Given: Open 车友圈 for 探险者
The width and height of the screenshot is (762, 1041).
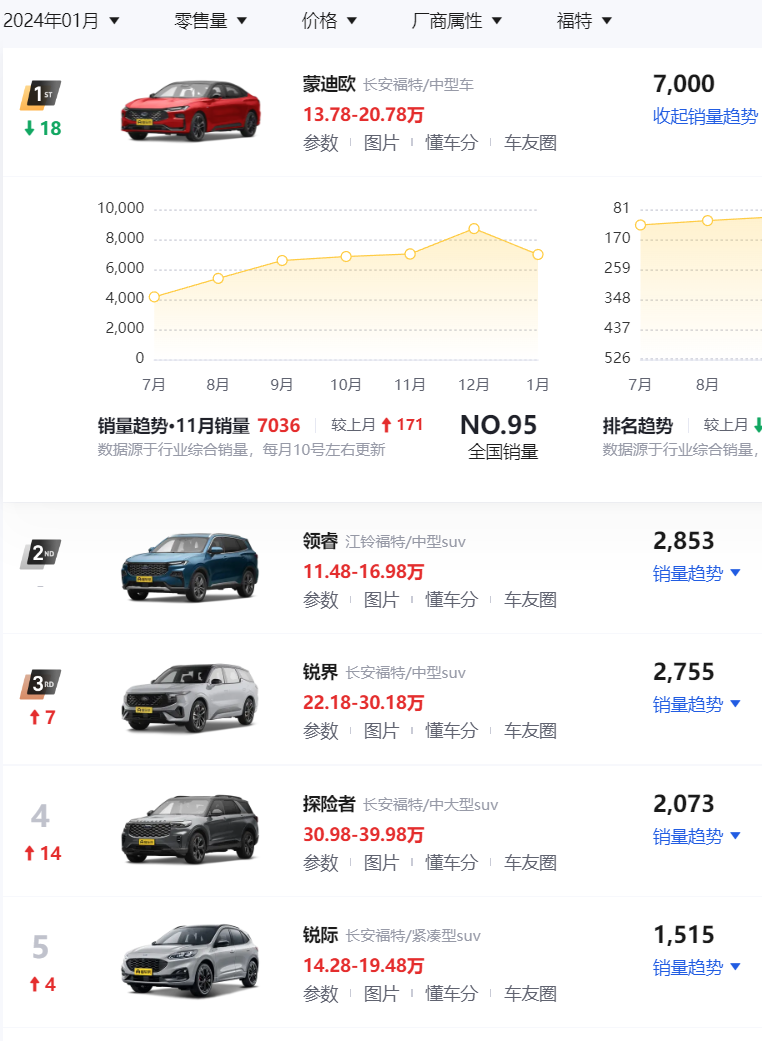Looking at the screenshot, I should pyautogui.click(x=530, y=862).
